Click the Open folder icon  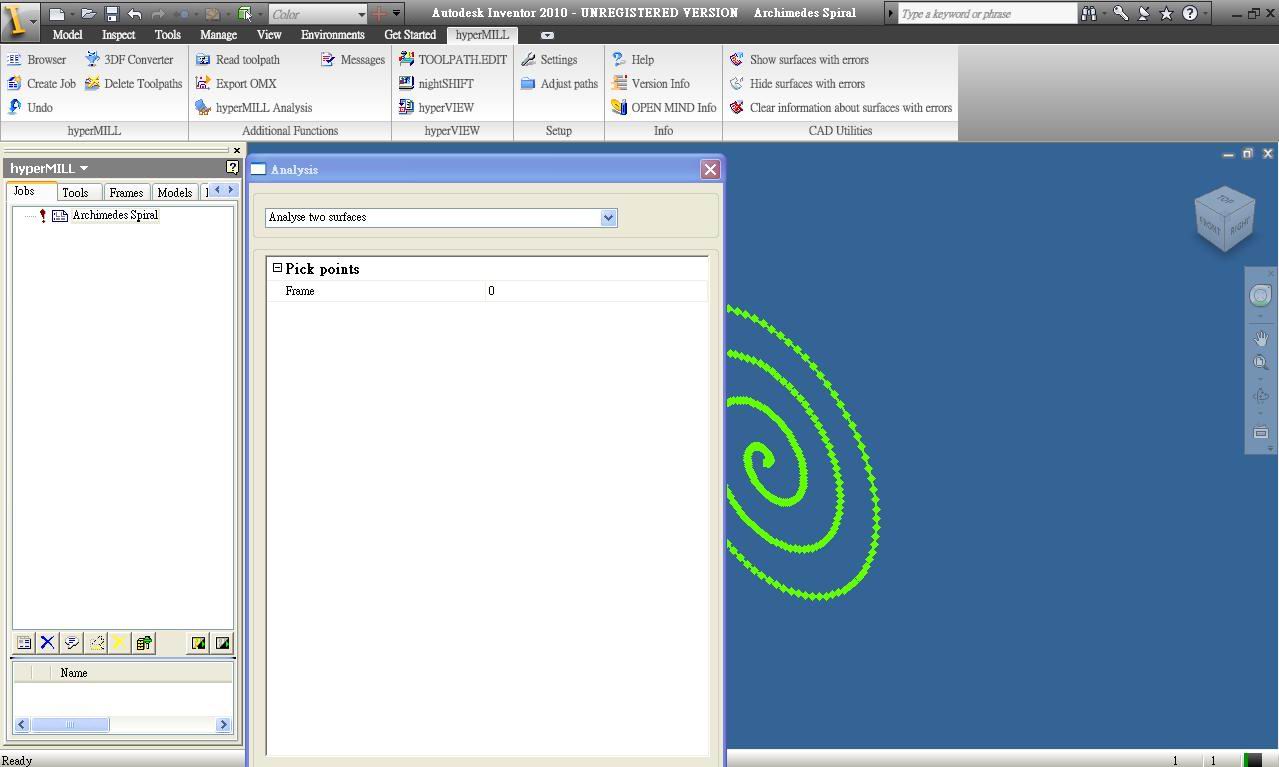coord(88,14)
